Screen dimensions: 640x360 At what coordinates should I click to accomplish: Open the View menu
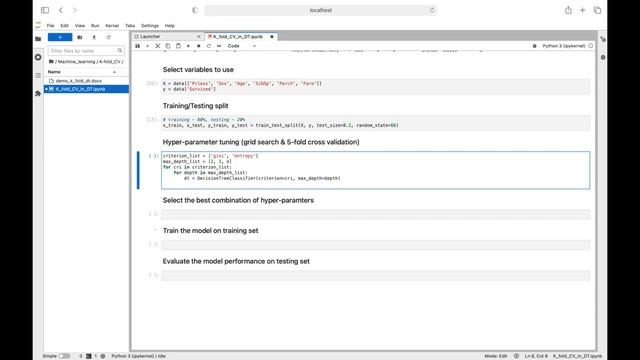(x=80, y=26)
